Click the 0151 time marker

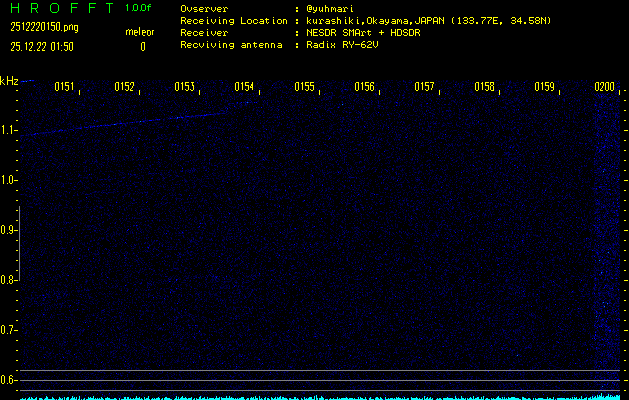64,87
